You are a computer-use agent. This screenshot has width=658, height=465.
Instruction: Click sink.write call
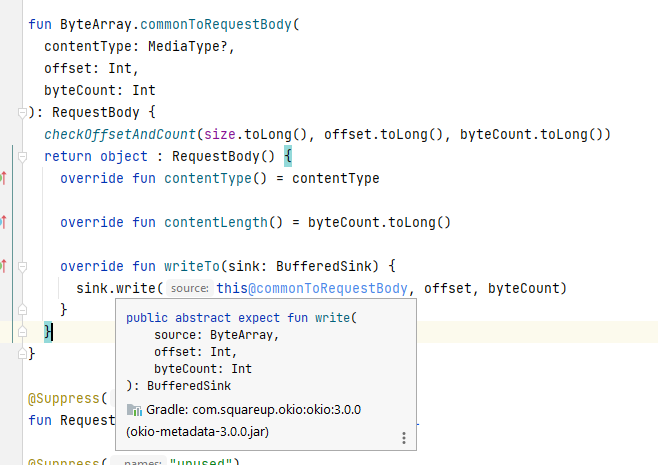(x=116, y=288)
